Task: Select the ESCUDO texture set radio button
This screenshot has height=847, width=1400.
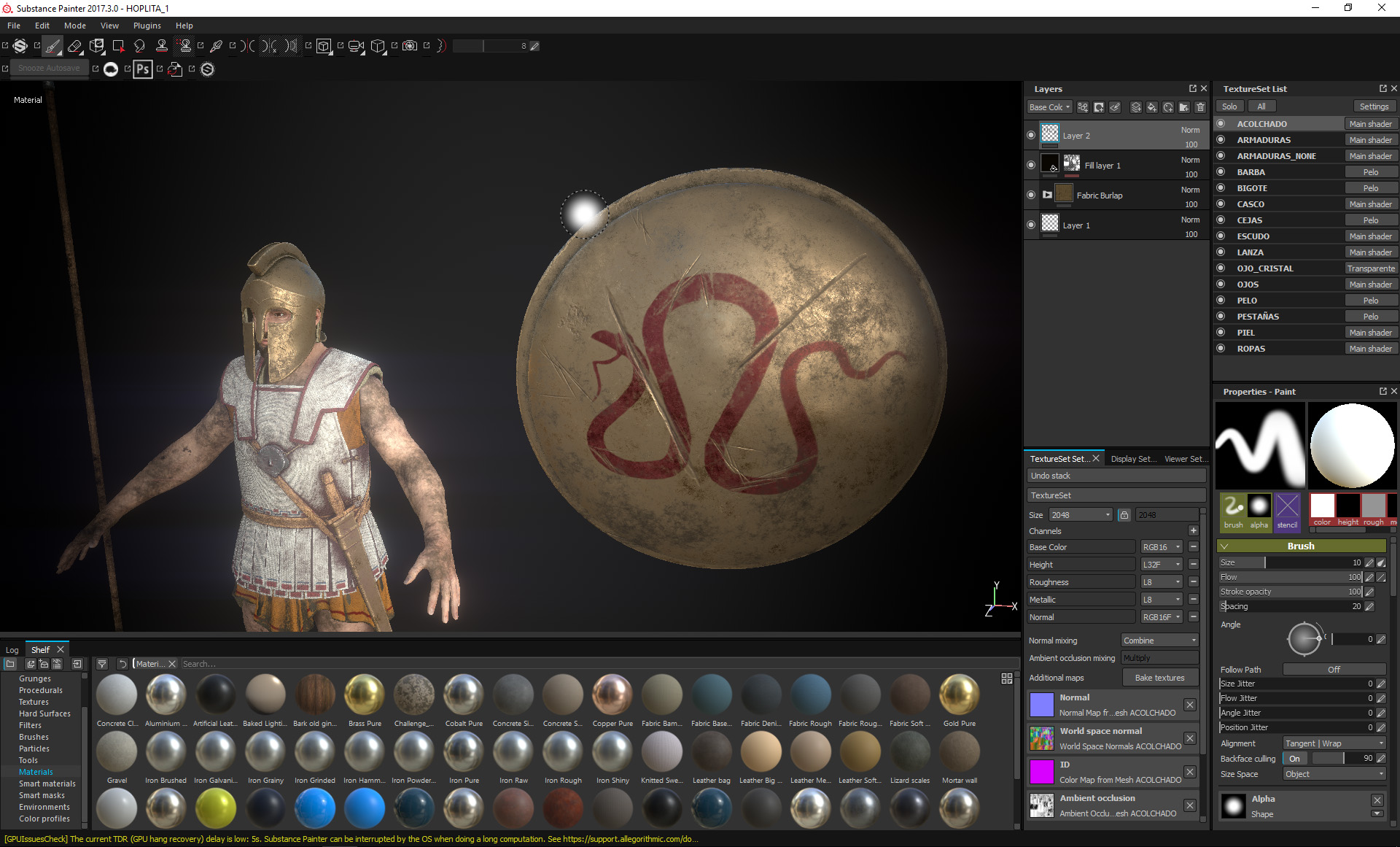Action: 1221,236
